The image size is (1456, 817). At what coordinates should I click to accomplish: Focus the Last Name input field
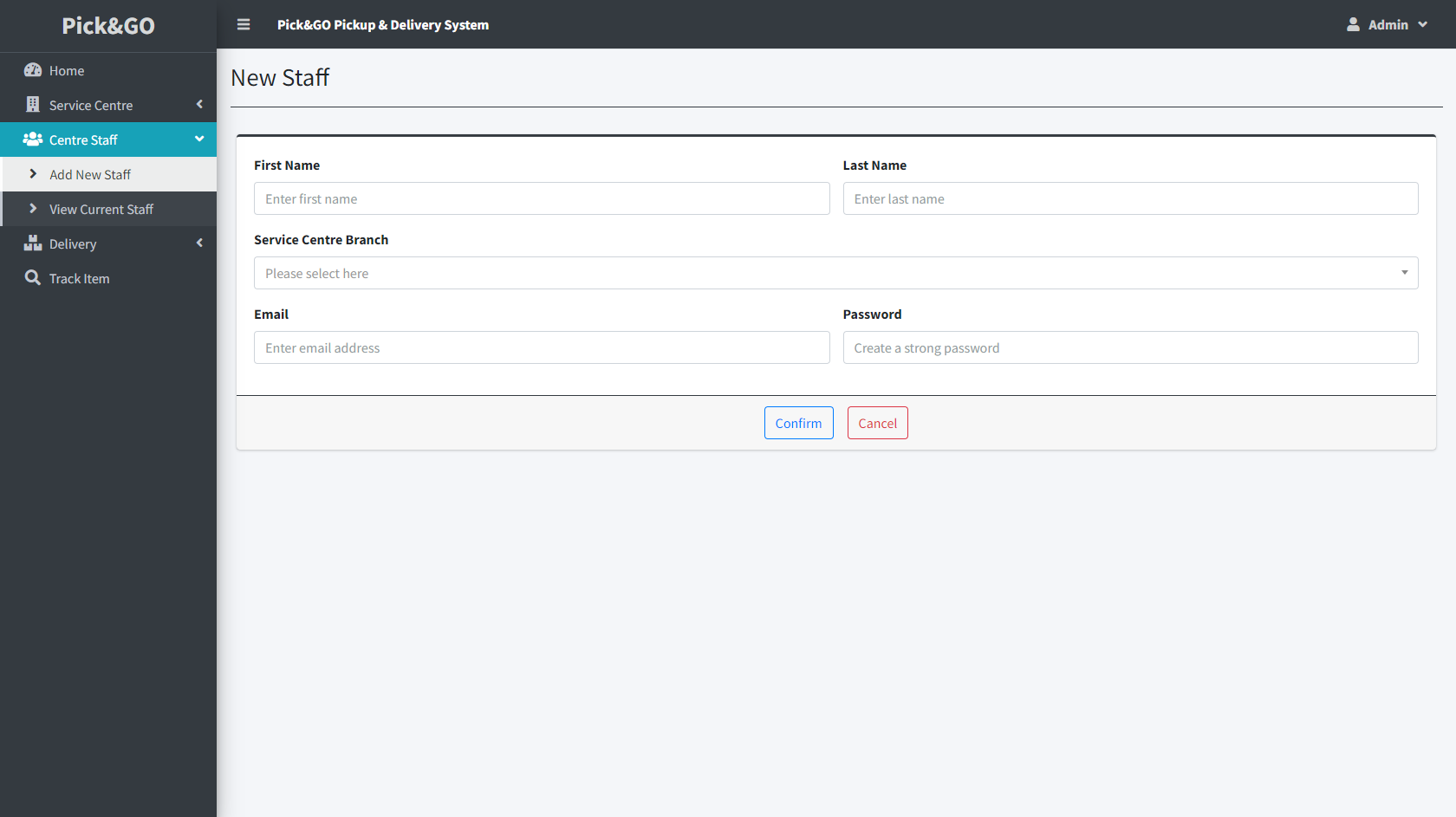click(1130, 198)
